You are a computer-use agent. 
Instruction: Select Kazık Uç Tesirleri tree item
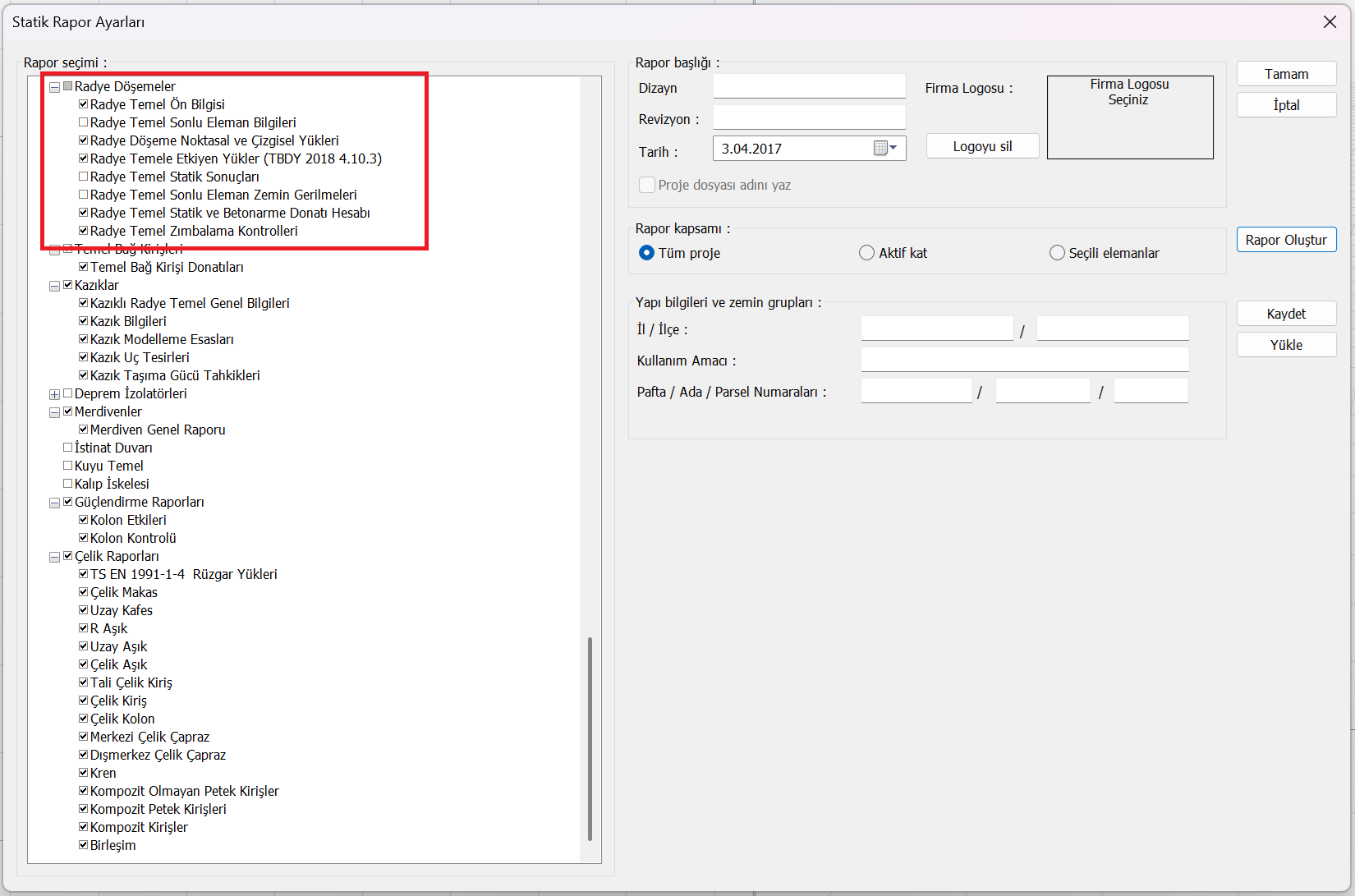point(140,357)
